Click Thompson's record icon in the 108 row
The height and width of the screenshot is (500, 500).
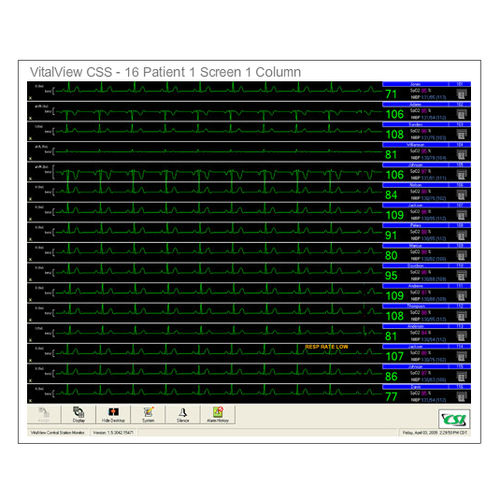coord(461,317)
